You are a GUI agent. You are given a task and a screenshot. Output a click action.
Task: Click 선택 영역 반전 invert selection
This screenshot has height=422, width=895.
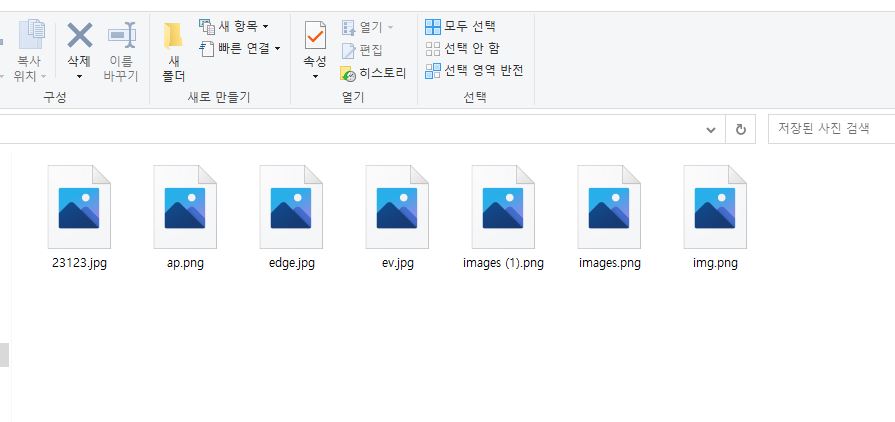474,71
